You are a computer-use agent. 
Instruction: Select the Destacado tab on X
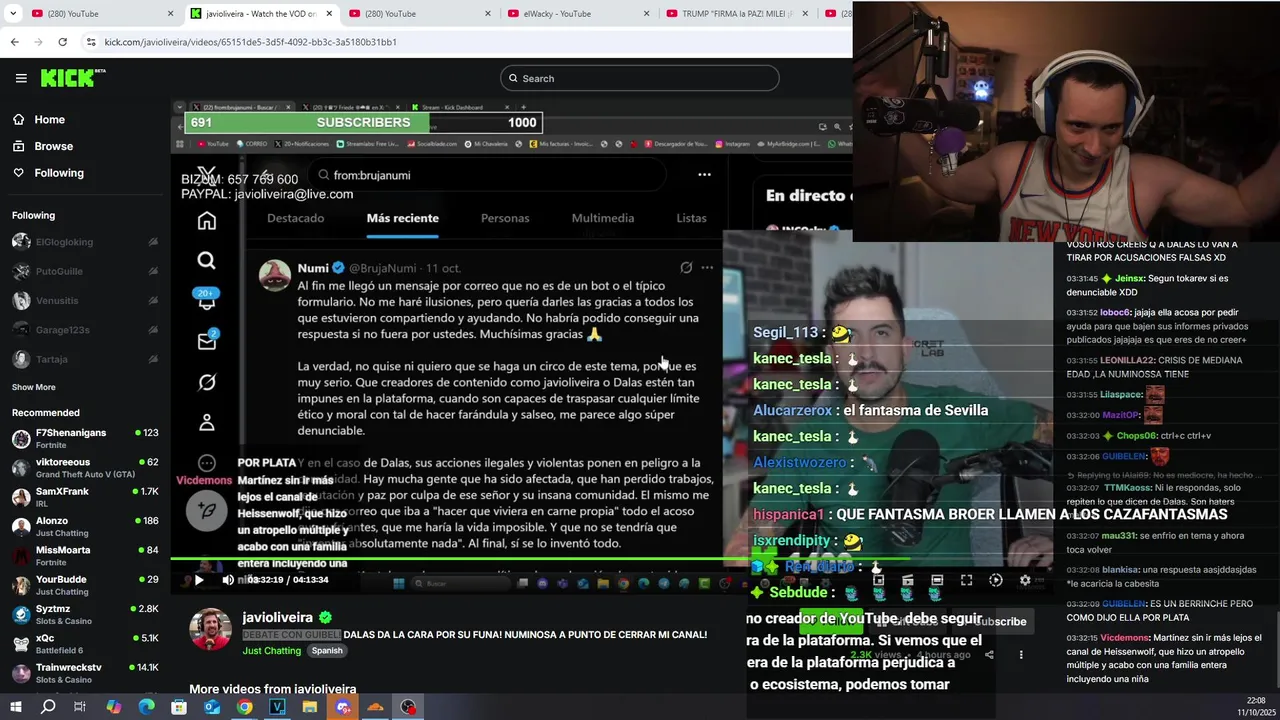295,218
